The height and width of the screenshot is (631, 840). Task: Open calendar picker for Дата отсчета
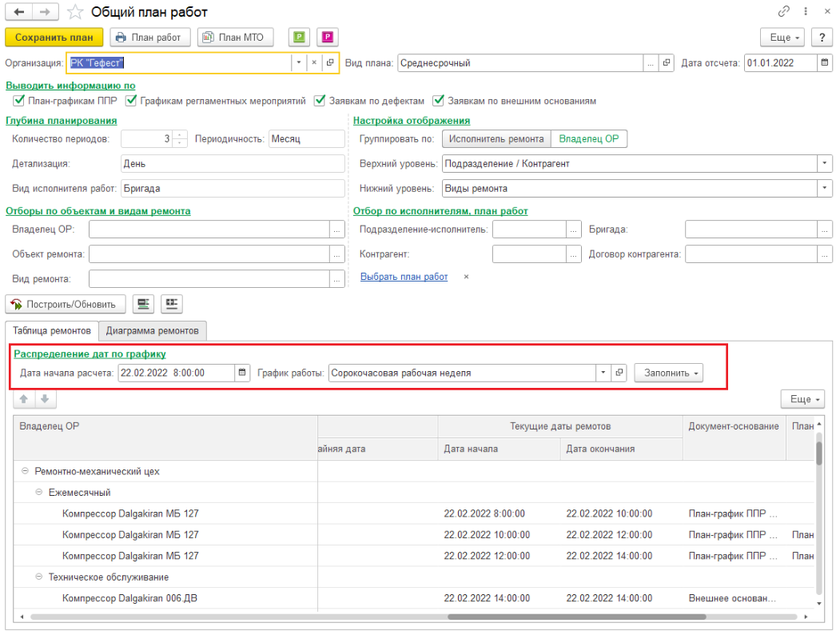point(825,63)
